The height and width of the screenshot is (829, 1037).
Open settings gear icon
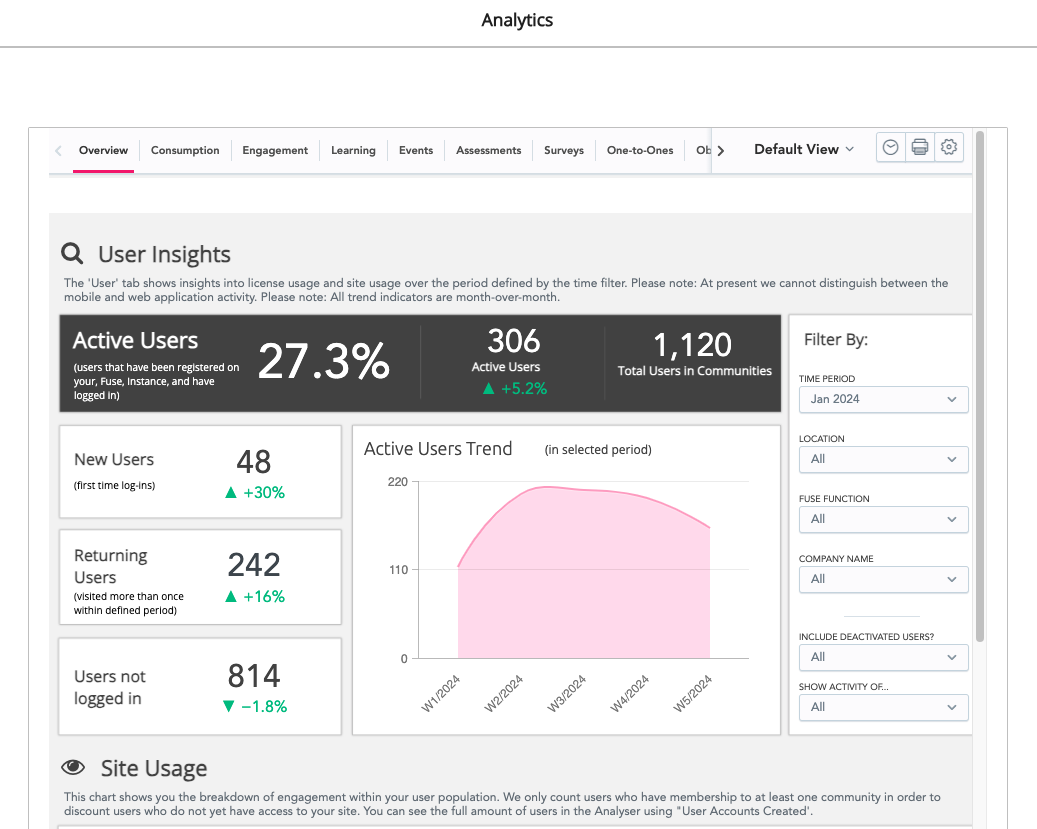[x=949, y=148]
